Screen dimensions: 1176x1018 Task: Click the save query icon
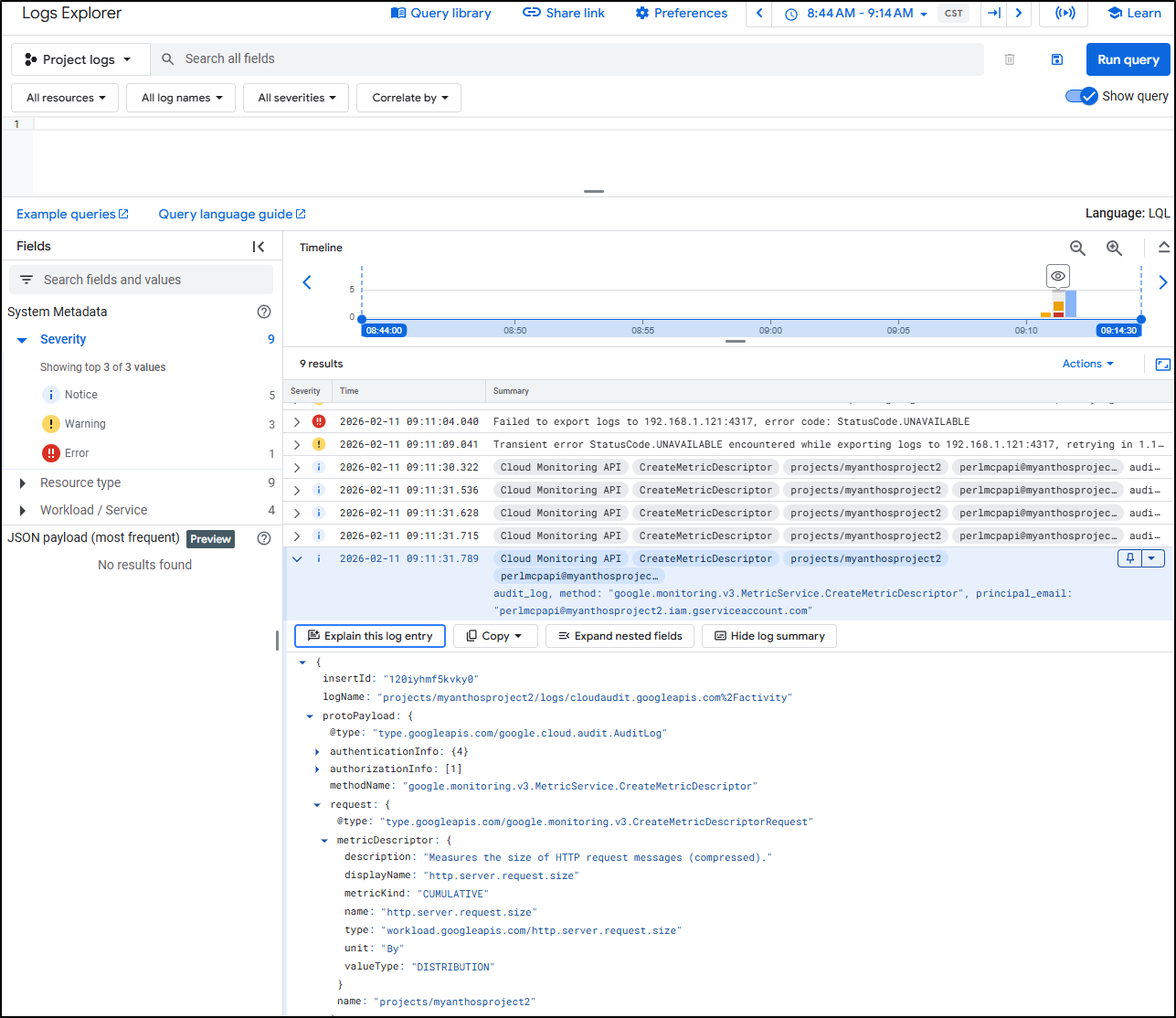[x=1056, y=59]
